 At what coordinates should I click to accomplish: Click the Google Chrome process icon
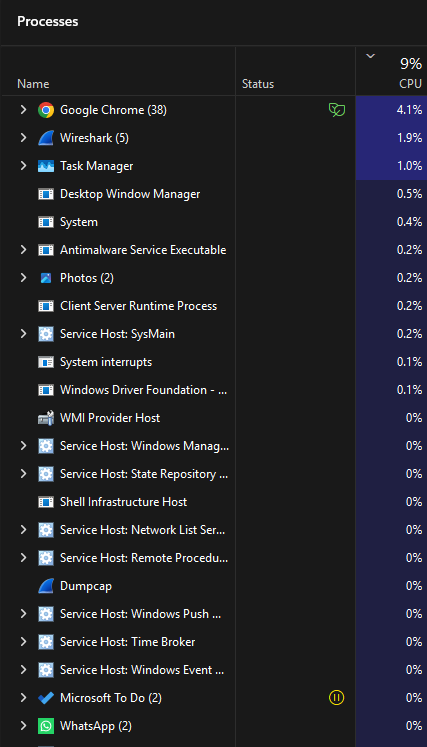pyautogui.click(x=46, y=110)
